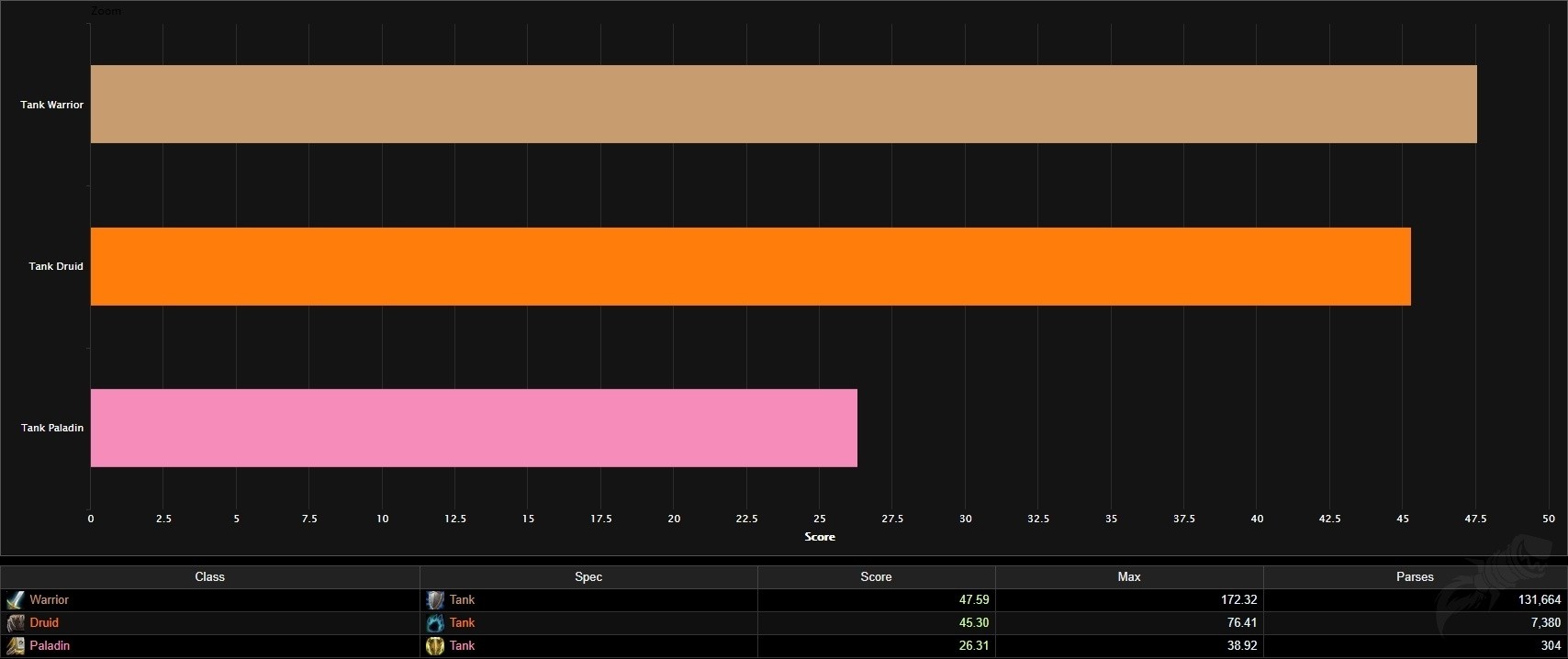Open the Druid class link
Screen dimensions: 1568x659
pyautogui.click(x=44, y=623)
